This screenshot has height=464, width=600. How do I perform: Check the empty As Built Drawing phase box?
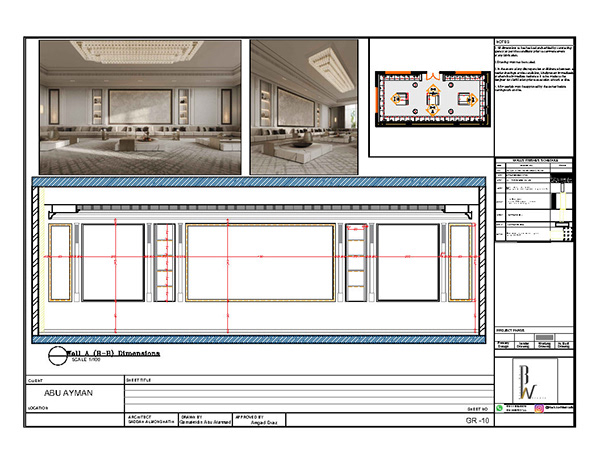coord(562,338)
